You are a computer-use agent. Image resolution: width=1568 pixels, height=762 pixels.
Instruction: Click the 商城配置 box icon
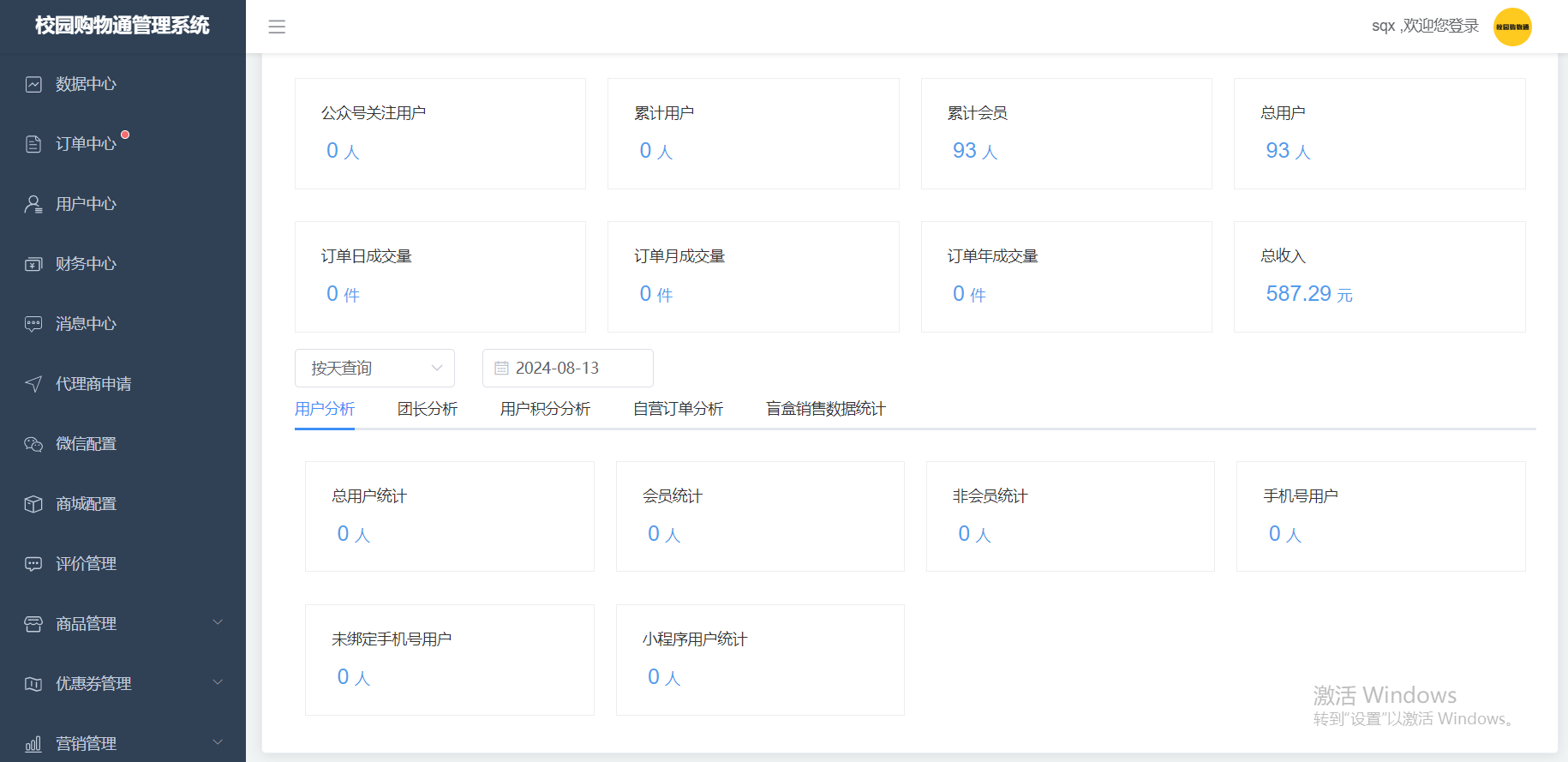[33, 504]
